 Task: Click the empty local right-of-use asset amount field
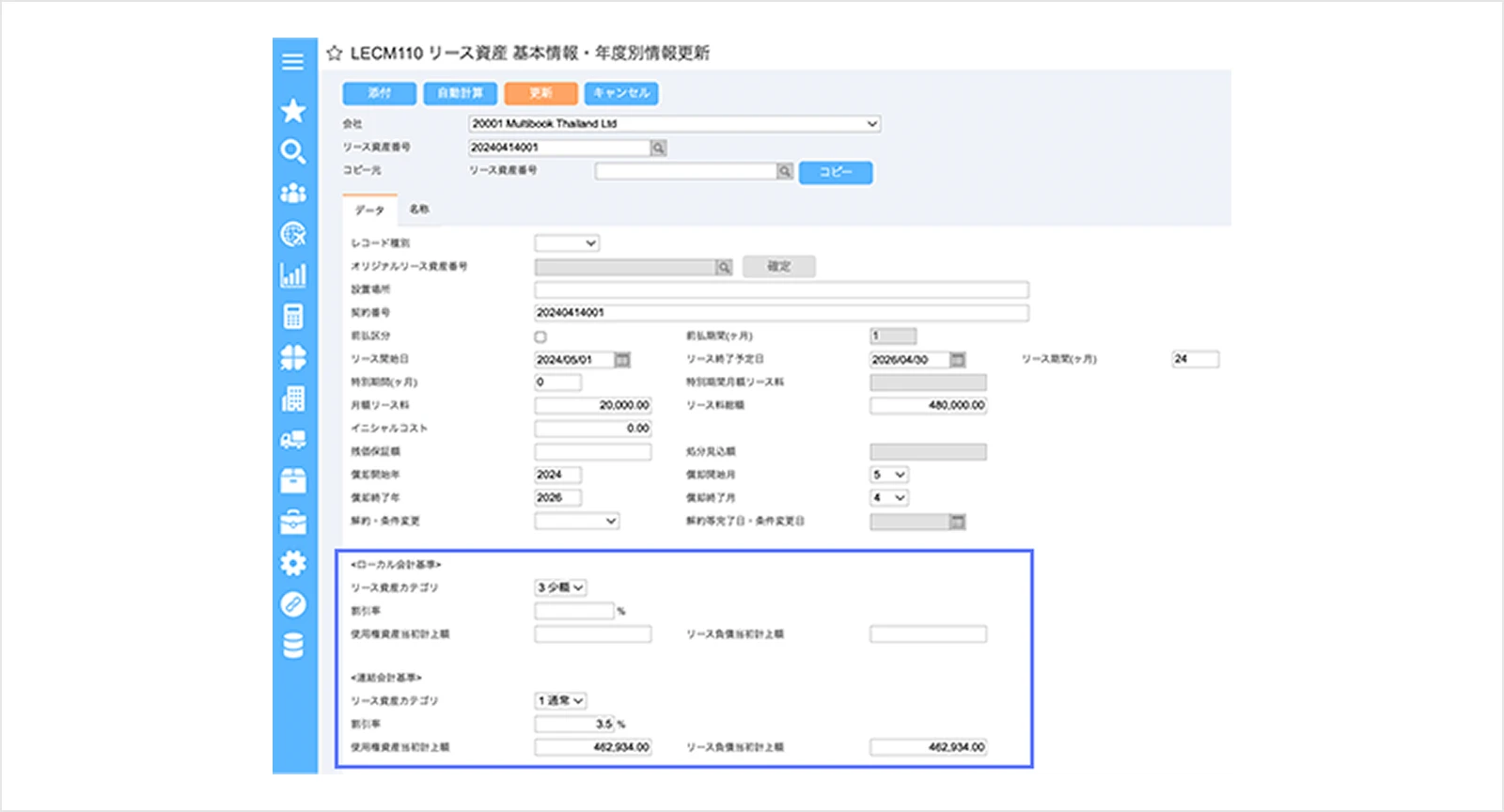(593, 634)
